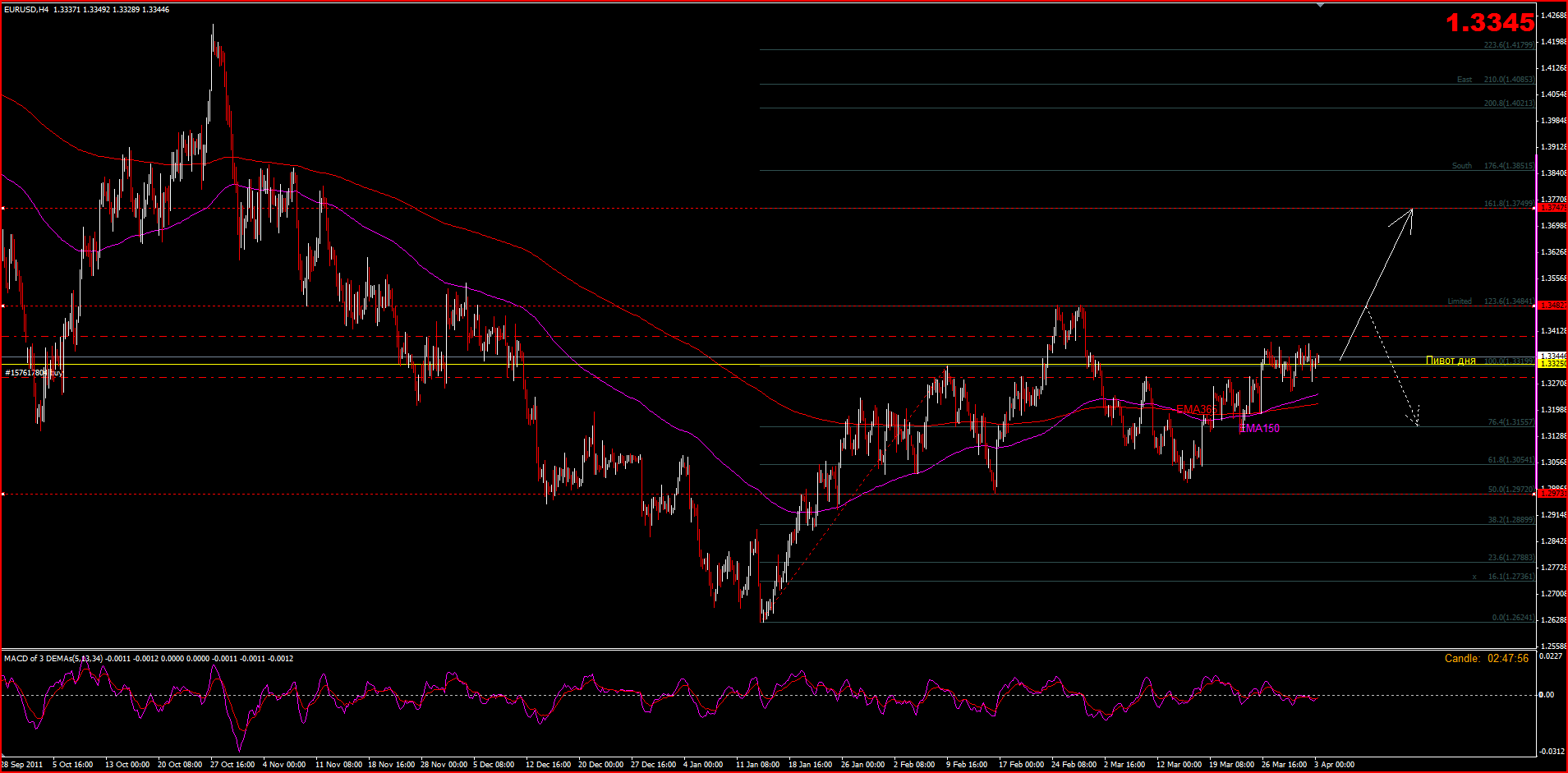
Task: Click the 1.36268 value on price axis
Action: [x=1553, y=252]
